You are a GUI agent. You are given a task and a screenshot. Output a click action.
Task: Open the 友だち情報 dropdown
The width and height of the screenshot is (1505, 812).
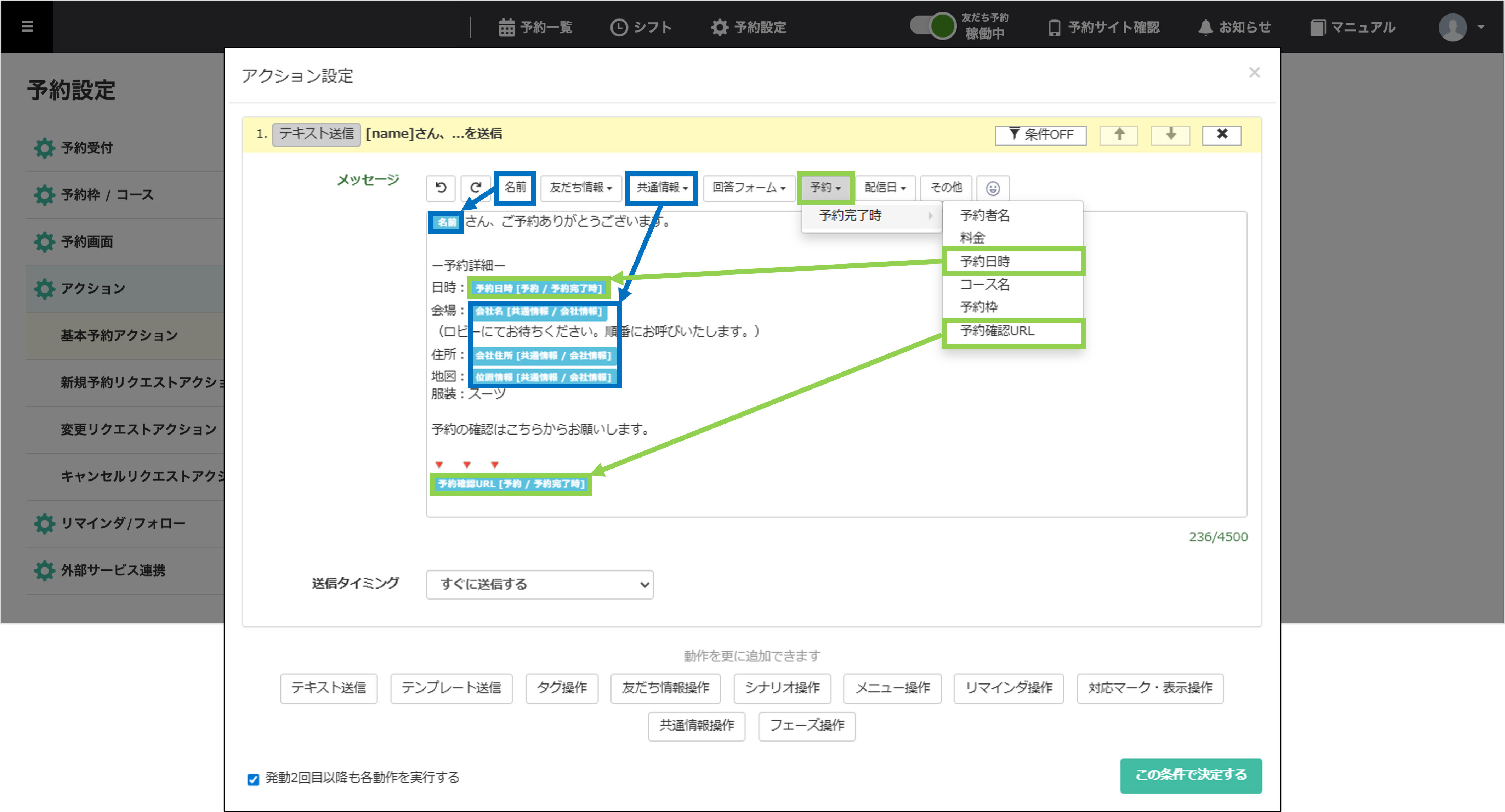point(581,188)
